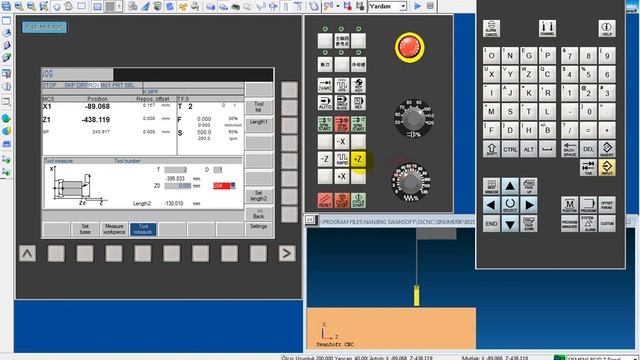Click the << Back softkey
The height and width of the screenshot is (360, 640).
(259, 213)
